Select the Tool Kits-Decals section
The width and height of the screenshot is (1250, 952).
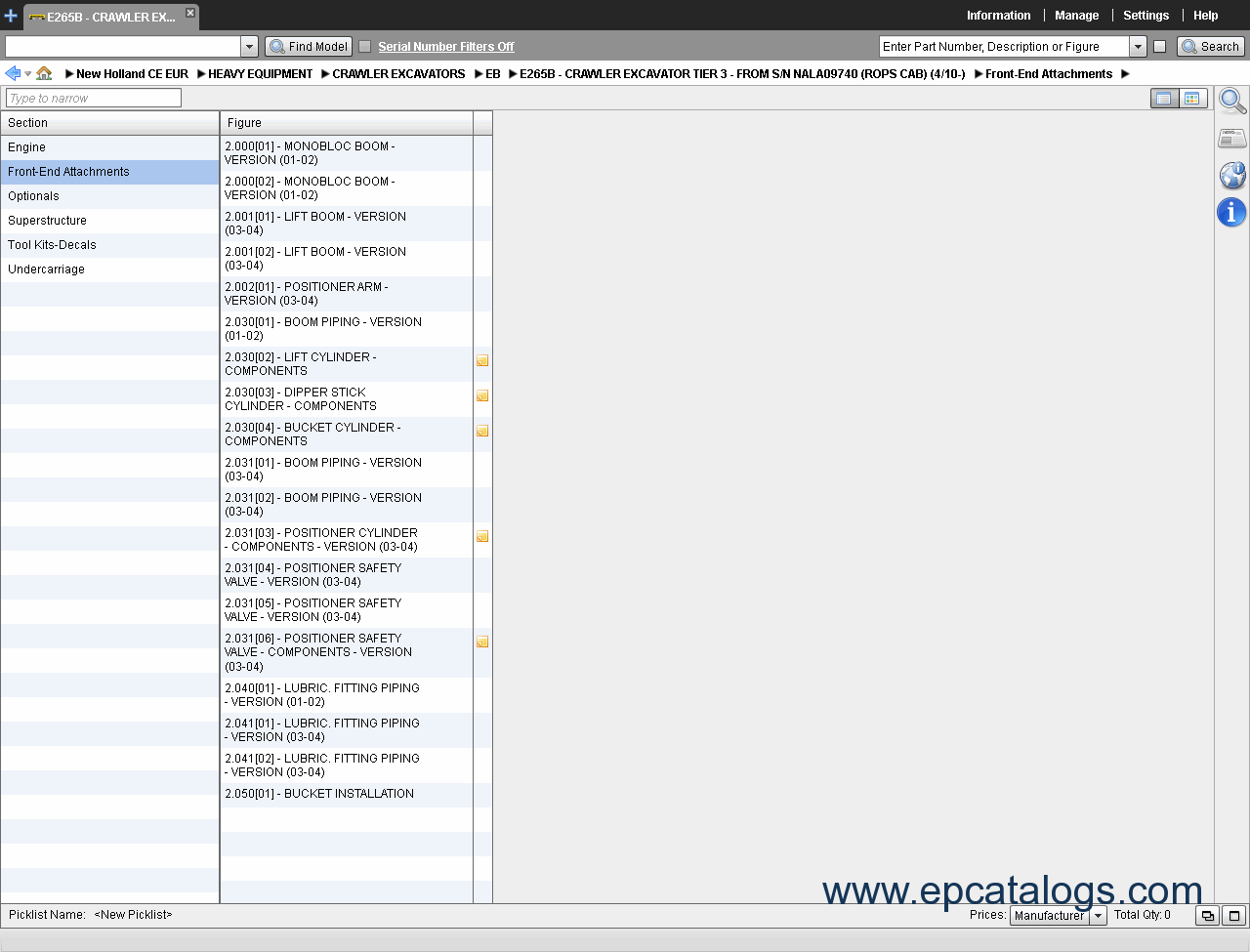109,245
